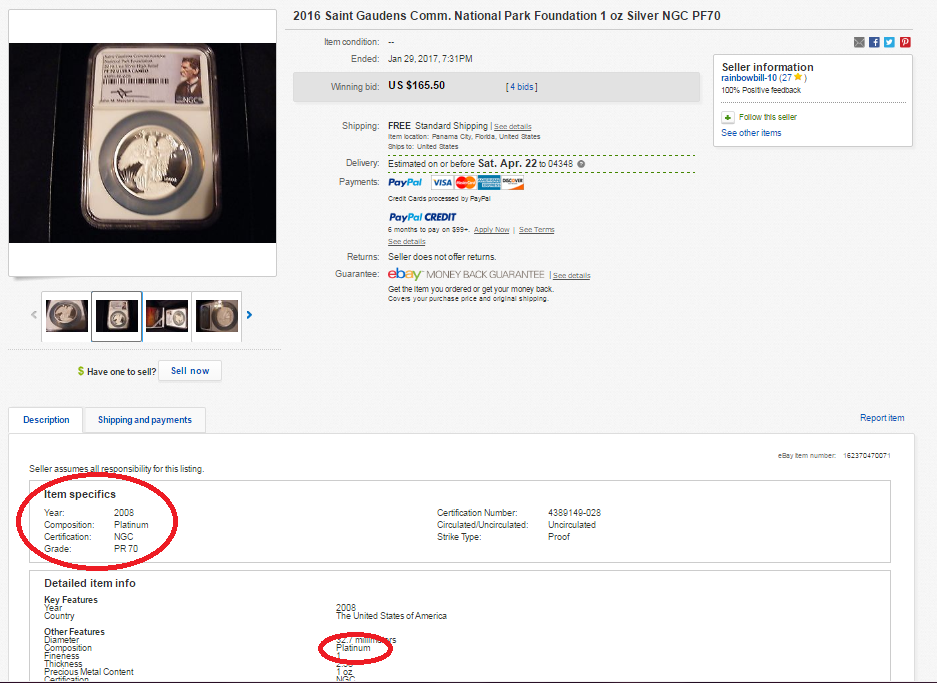Share the listing by email icon
This screenshot has width=937, height=683.
859,42
